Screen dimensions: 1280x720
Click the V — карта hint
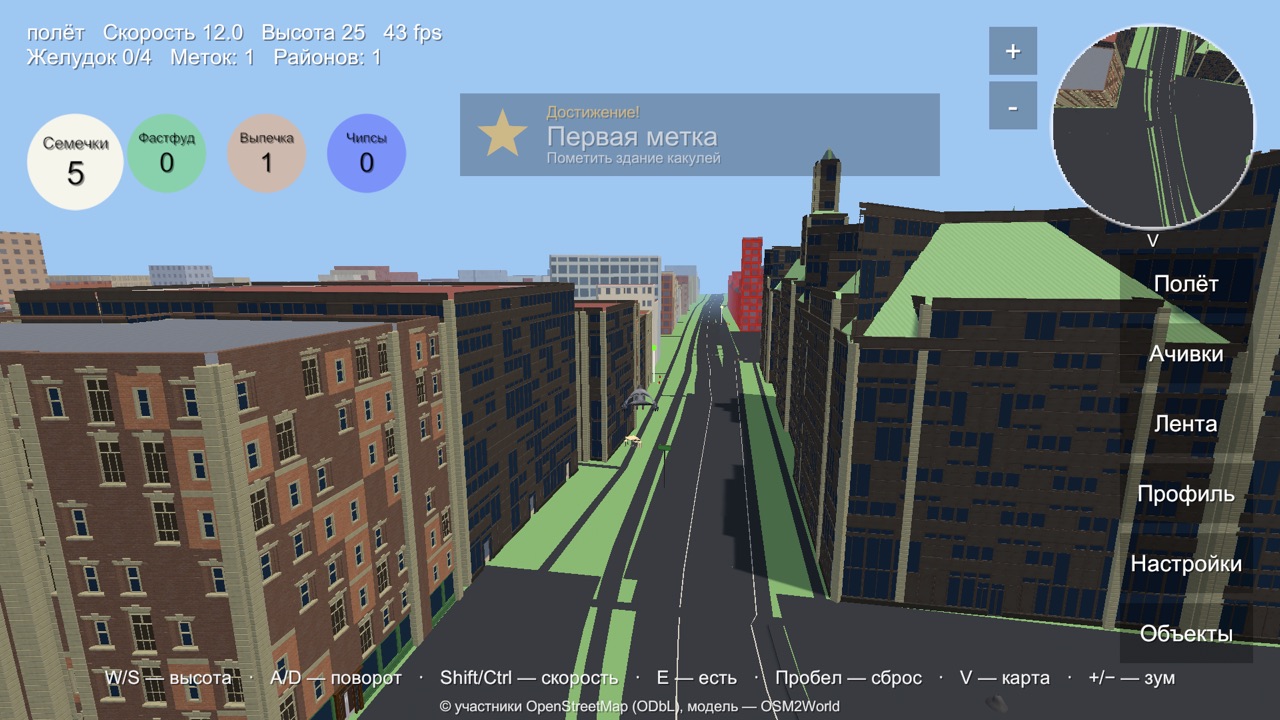(1005, 678)
